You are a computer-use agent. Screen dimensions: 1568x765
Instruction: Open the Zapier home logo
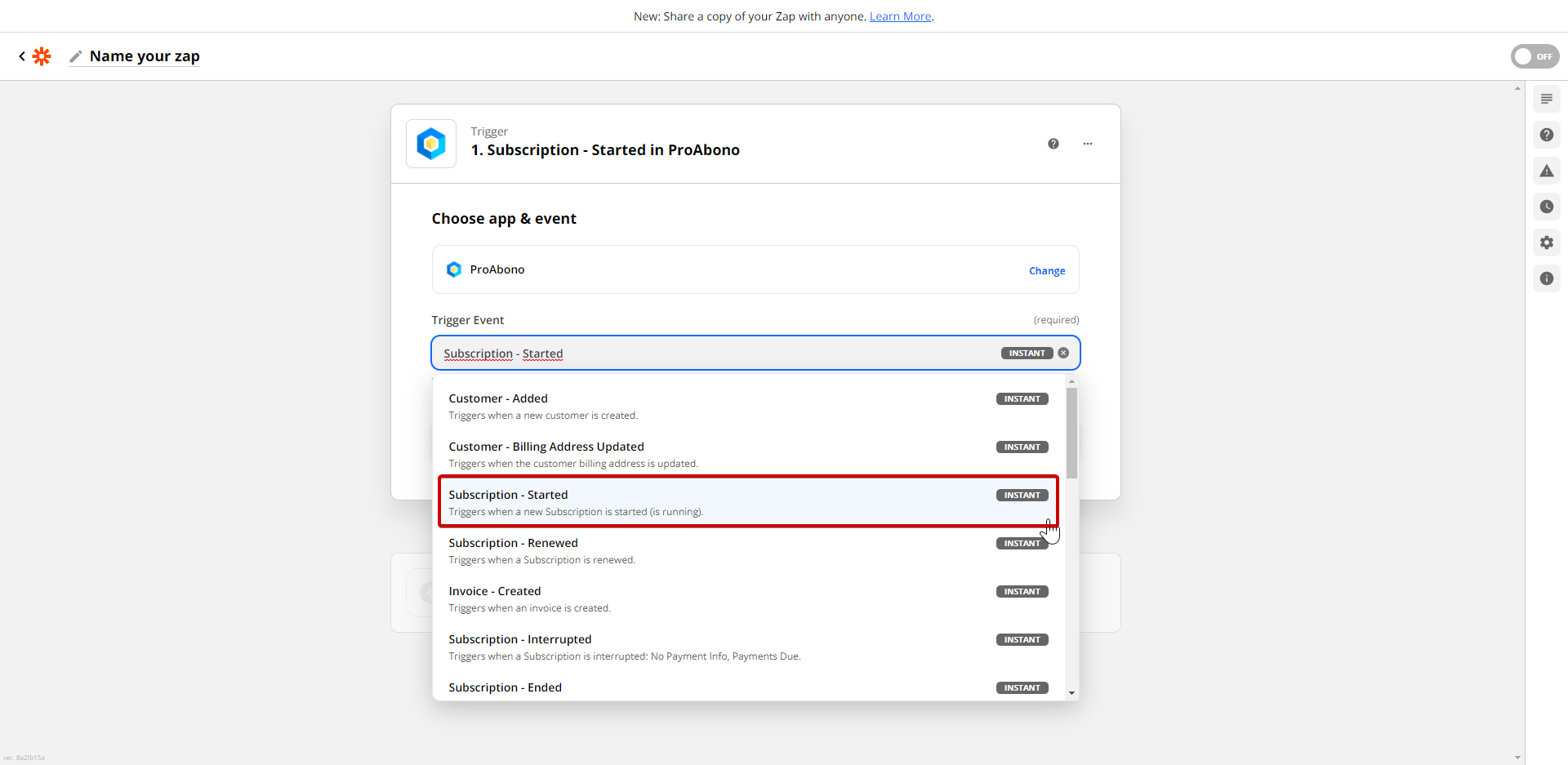point(42,56)
